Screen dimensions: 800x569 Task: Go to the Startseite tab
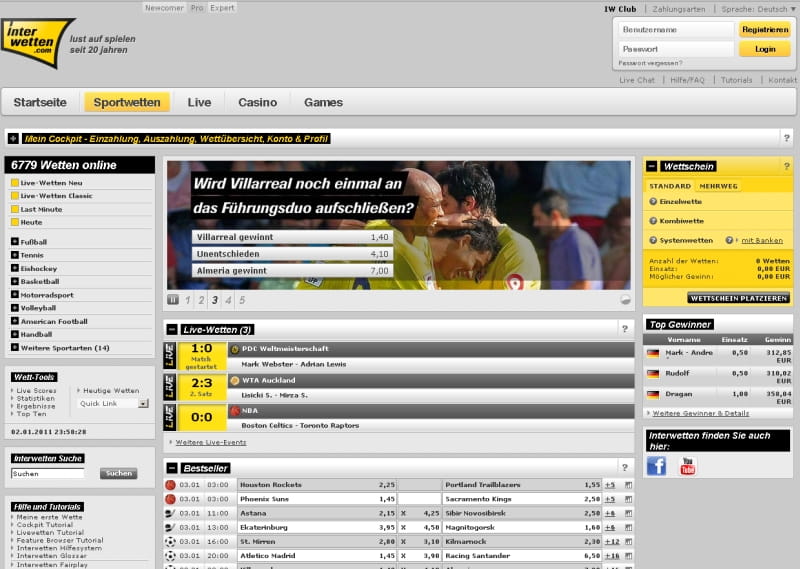[40, 102]
